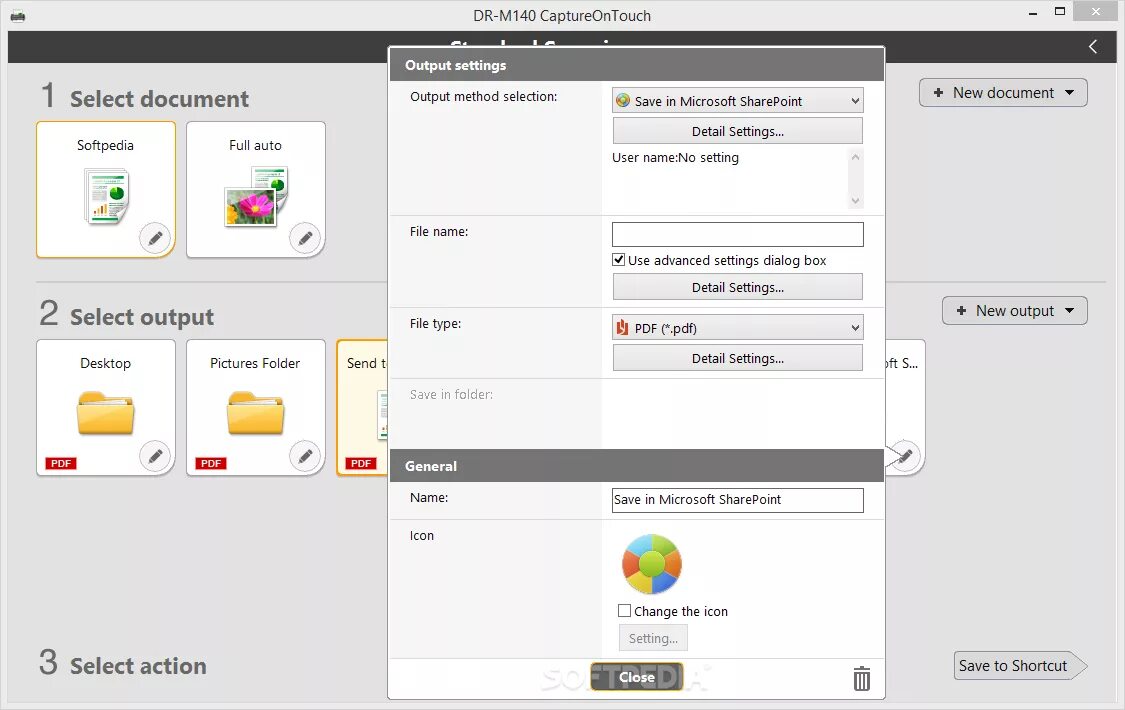
Task: Choose the Desktop output folder card
Action: [x=105, y=407]
